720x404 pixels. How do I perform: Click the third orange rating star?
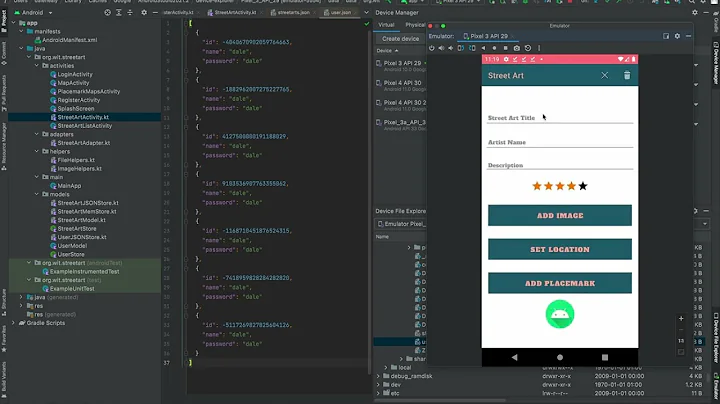(x=560, y=186)
